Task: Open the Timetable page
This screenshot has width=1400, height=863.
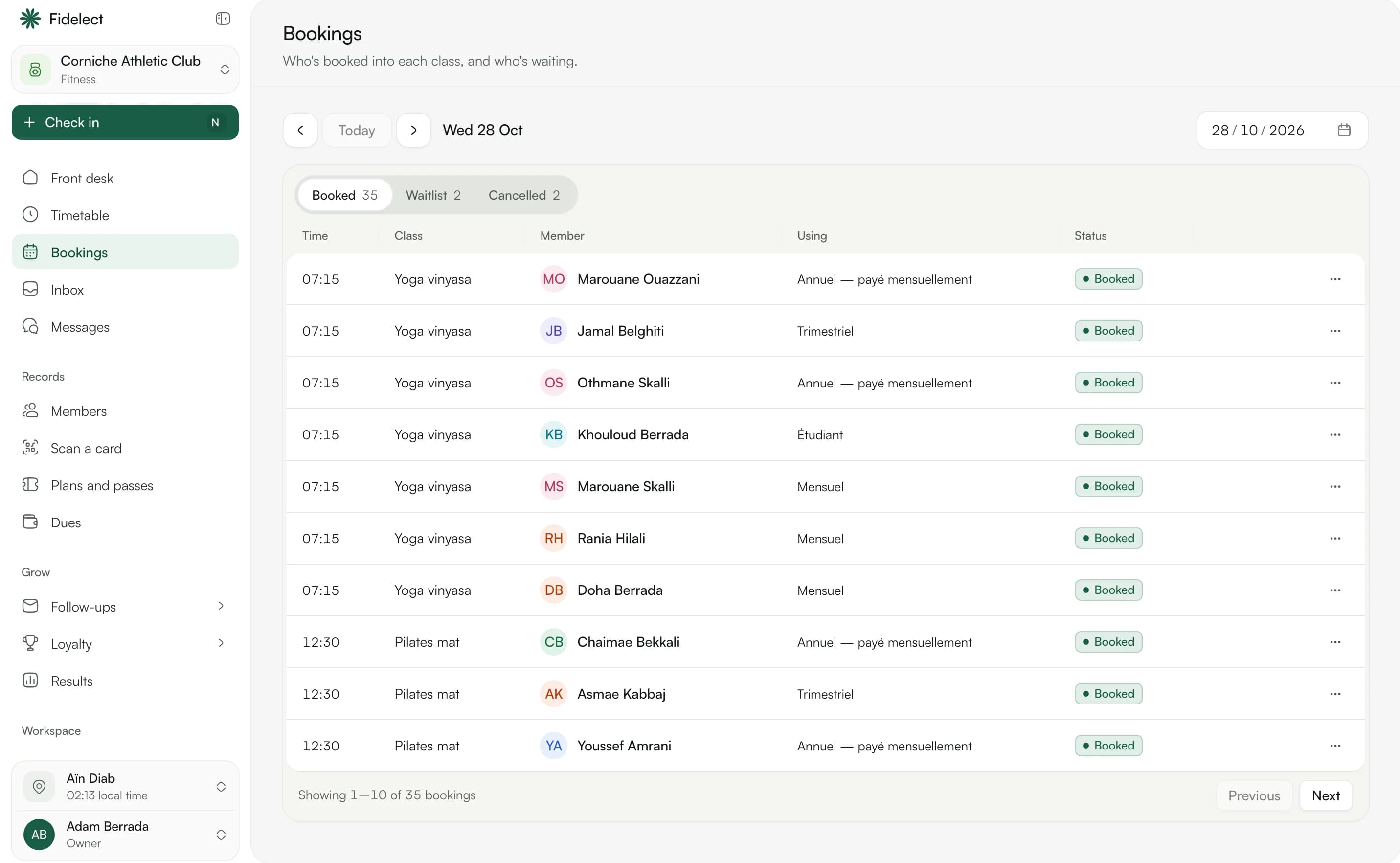Action: coord(125,215)
